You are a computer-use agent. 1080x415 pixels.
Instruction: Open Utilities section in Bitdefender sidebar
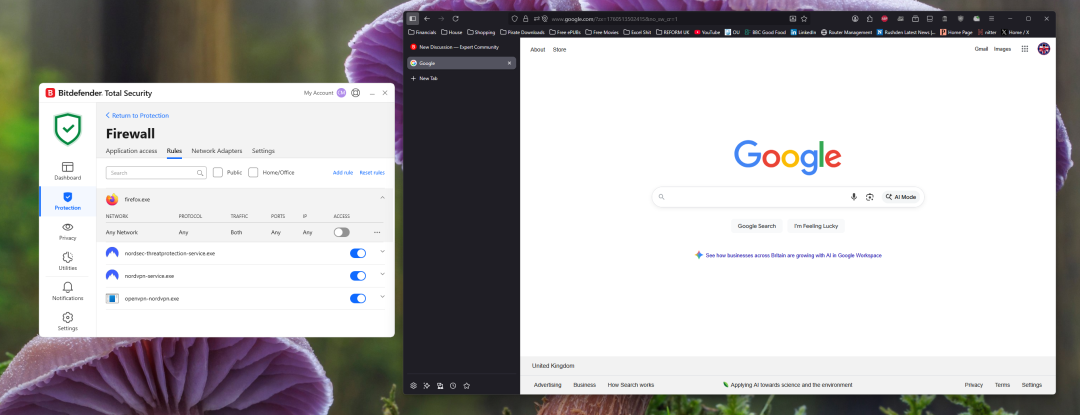[68, 262]
